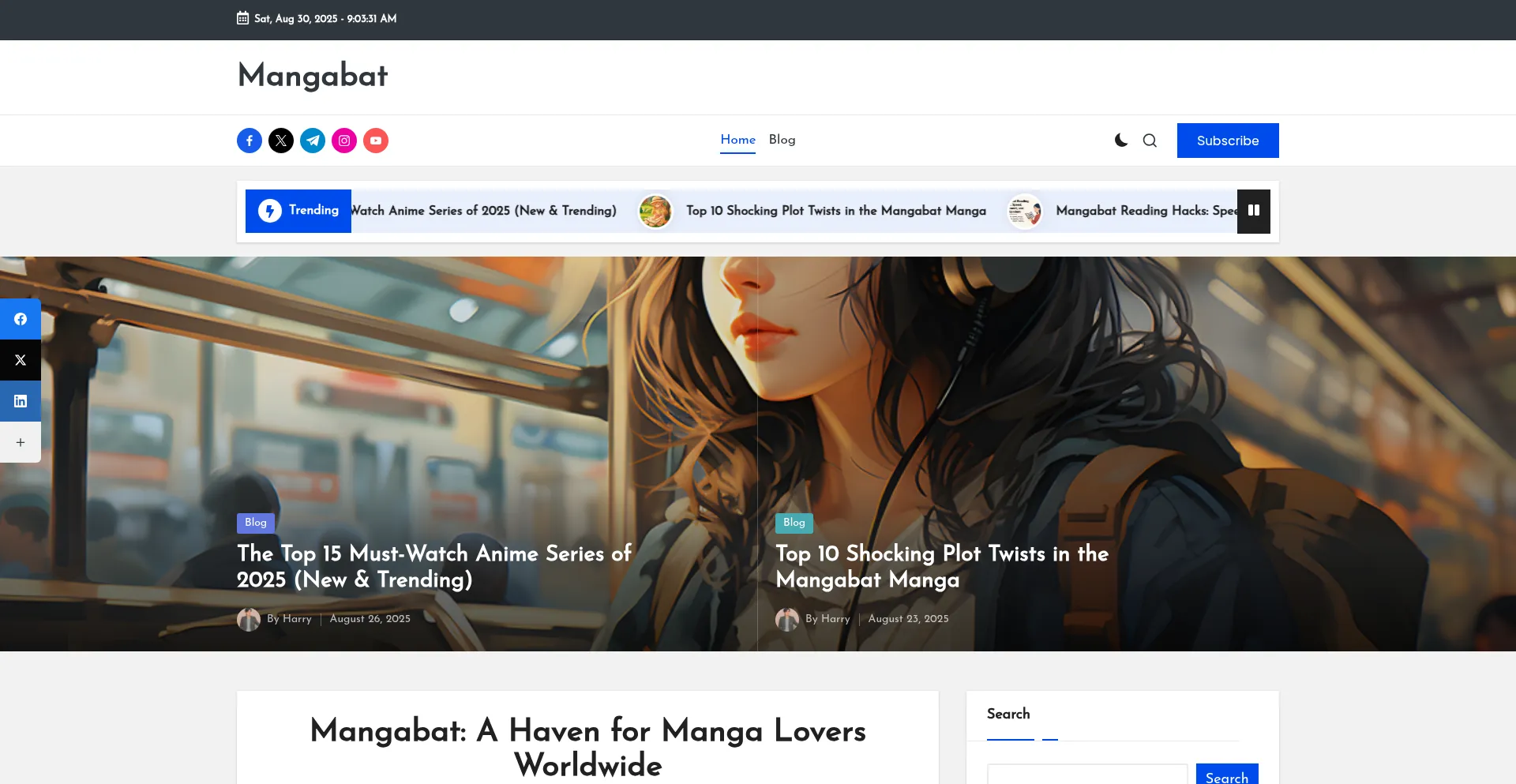Click Harry's avatar on the August 26 post
Screen dimensions: 1516x784
click(249, 620)
